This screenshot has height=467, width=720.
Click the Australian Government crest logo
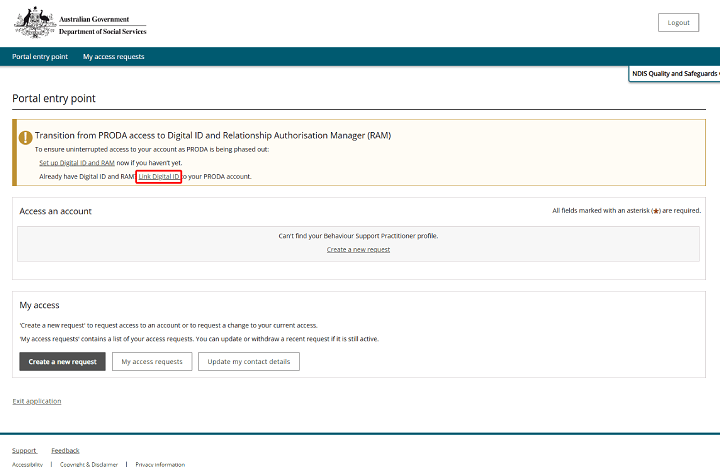(34, 22)
